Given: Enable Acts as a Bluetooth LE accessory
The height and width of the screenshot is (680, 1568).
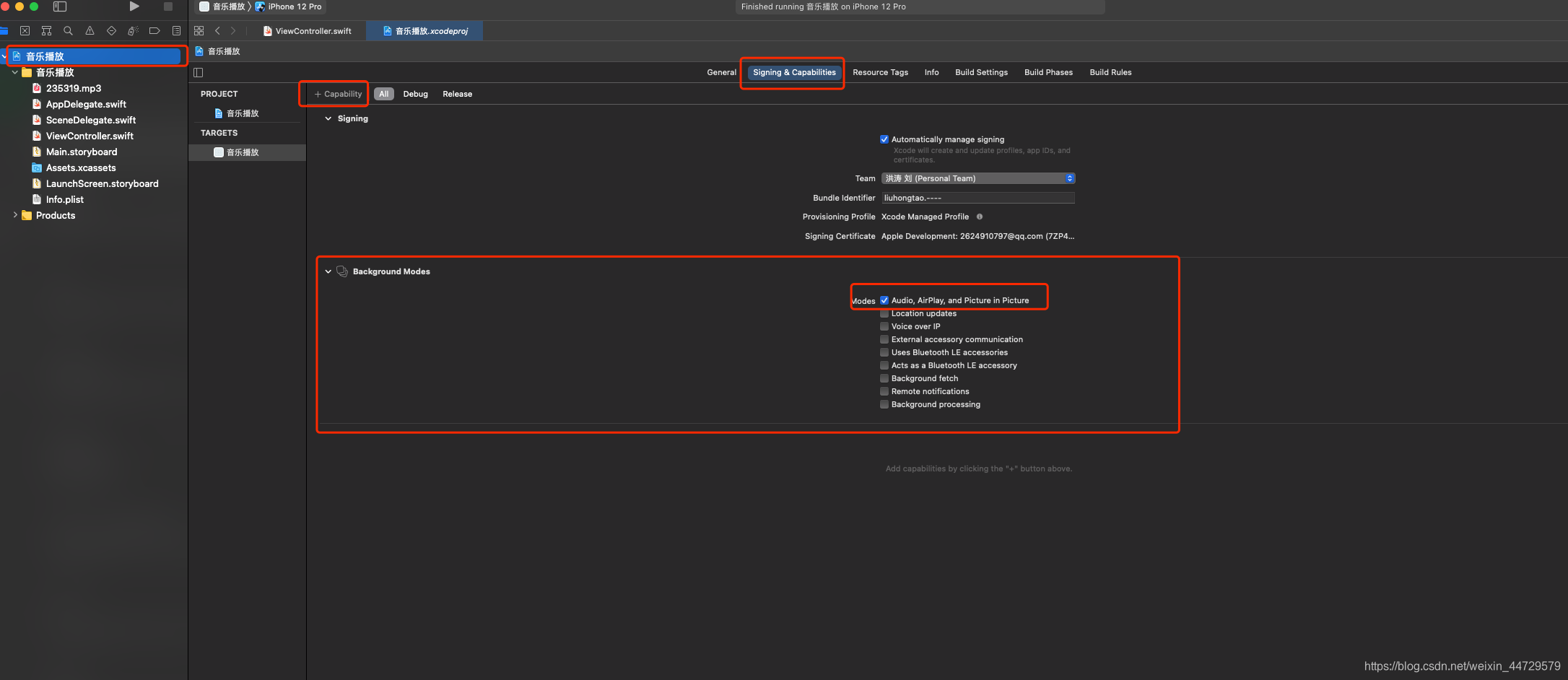Looking at the screenshot, I should click(x=884, y=365).
